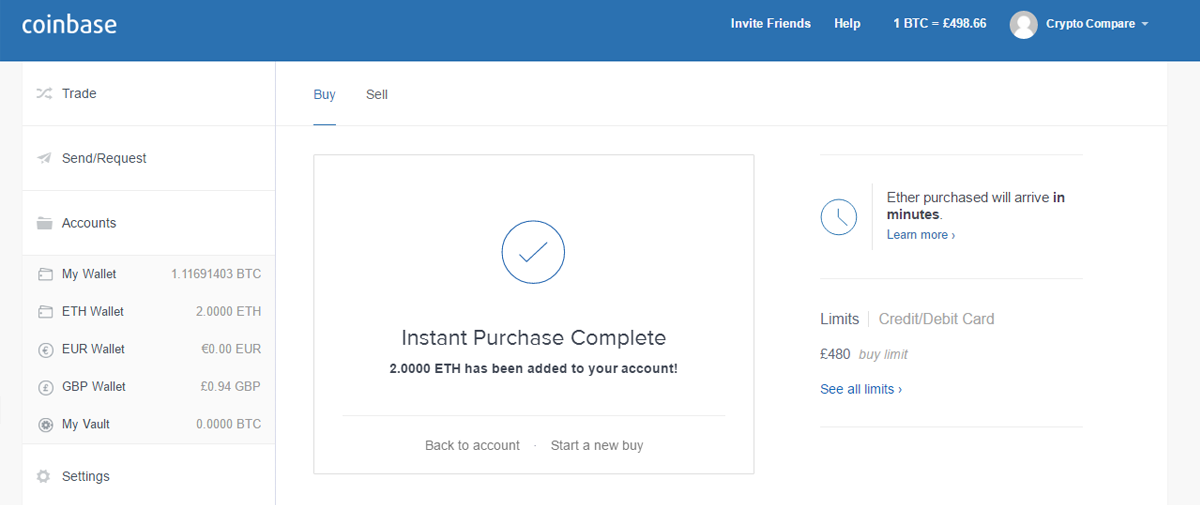Click the EUR Wallet euro icon
Screen dimensions: 1200x505
[x=45, y=349]
